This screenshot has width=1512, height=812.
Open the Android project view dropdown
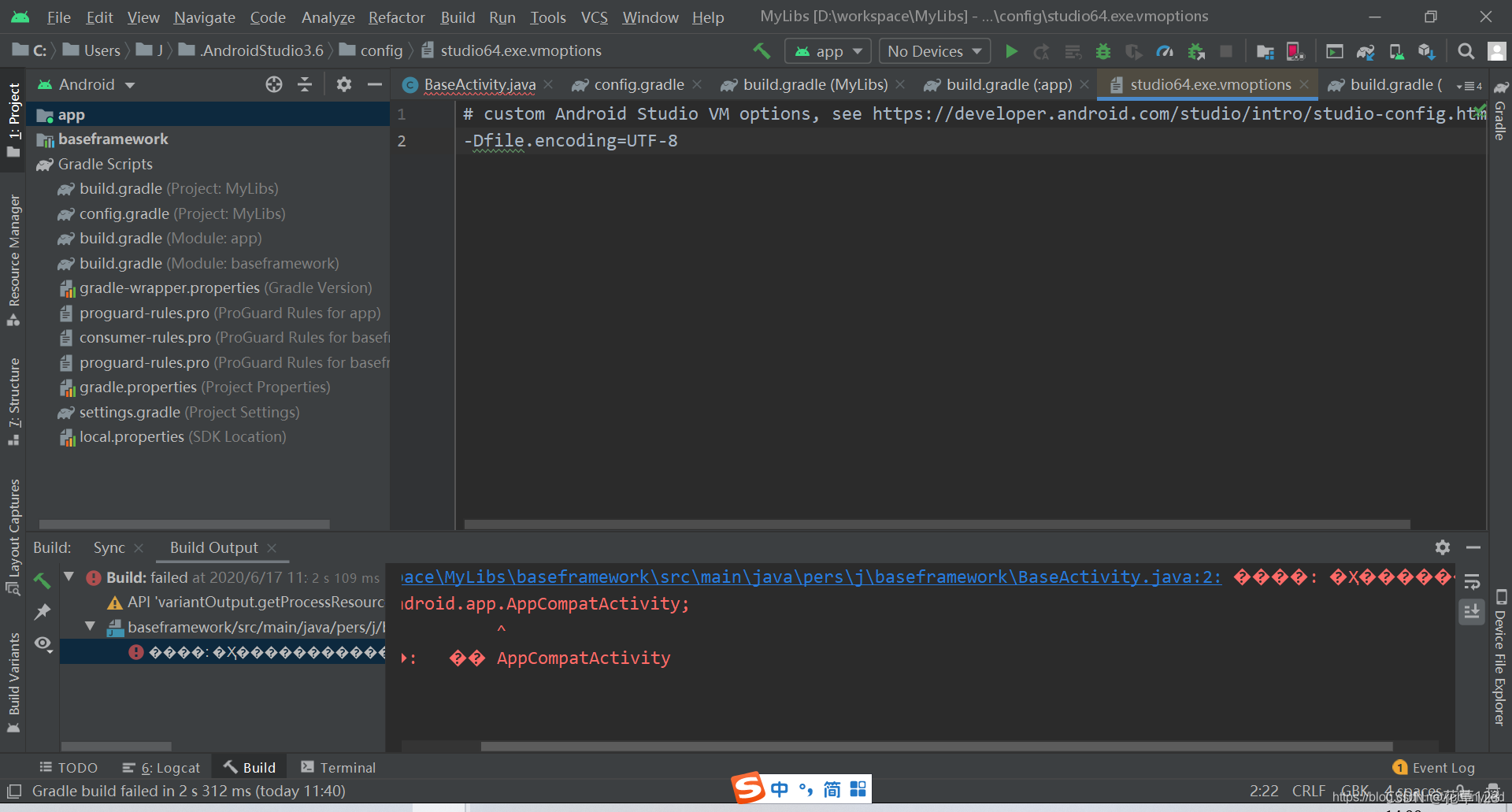(87, 84)
